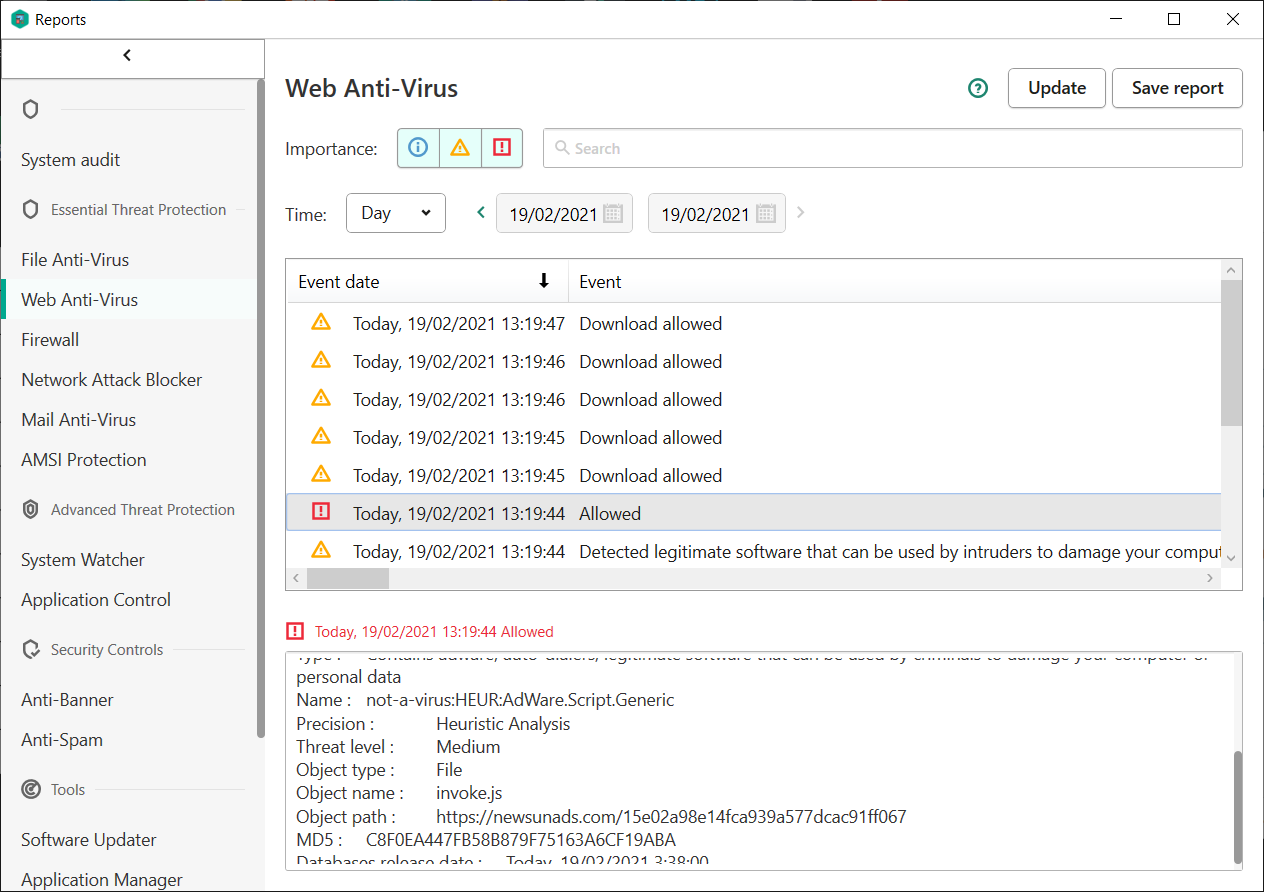Click the Essential Threat Protection shield icon
The width and height of the screenshot is (1264, 892).
(31, 210)
